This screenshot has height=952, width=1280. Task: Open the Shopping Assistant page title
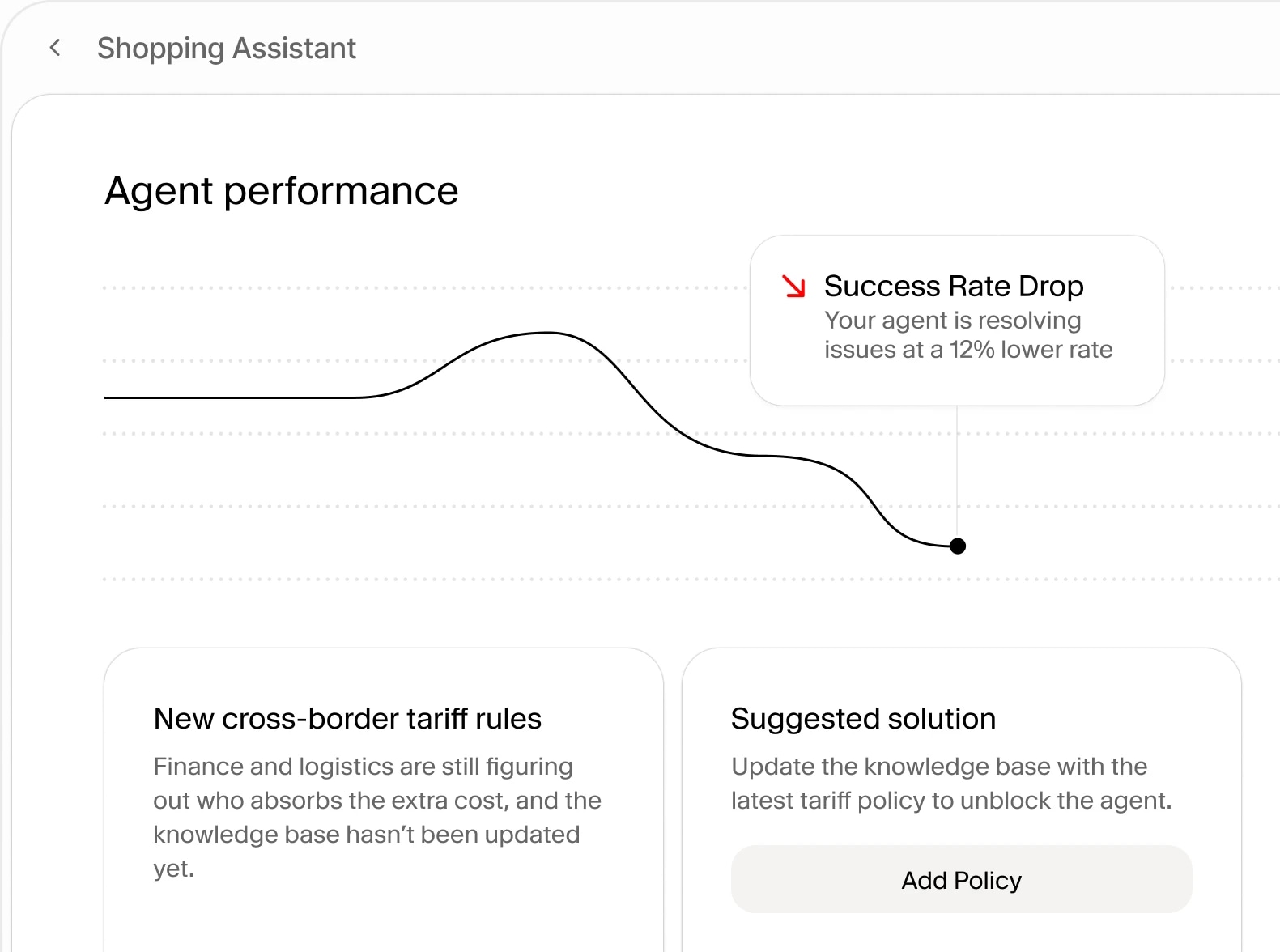point(226,48)
